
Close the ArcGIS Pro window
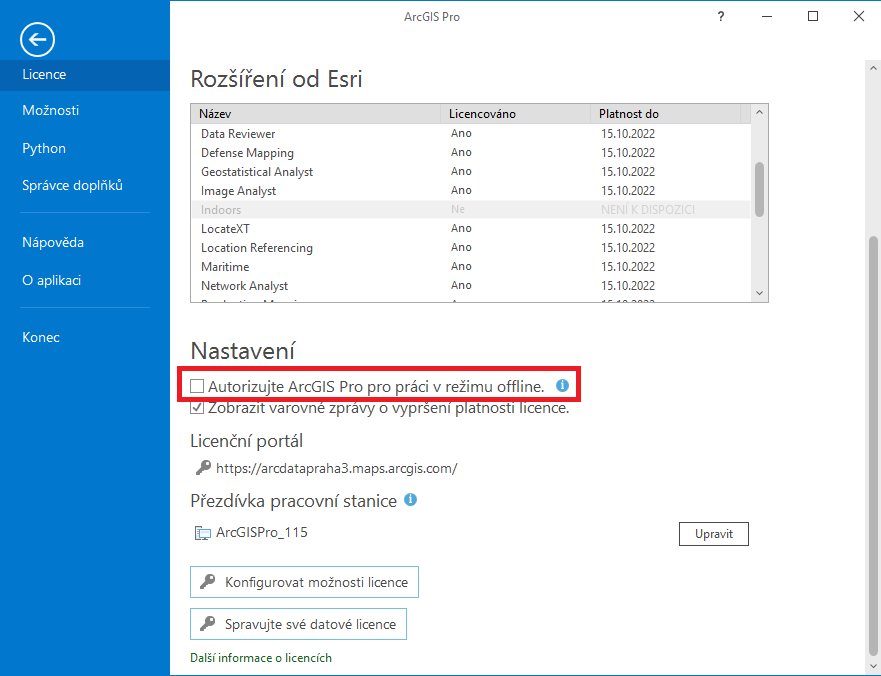pos(859,16)
